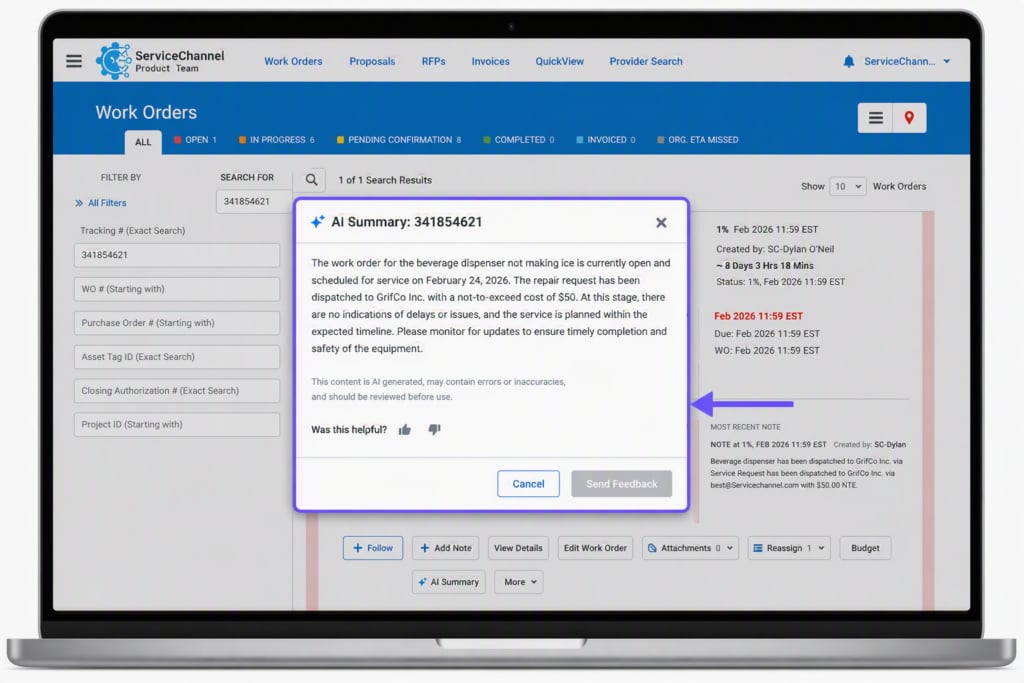Show COMPLETED work orders tab
This screenshot has height=683, width=1024.
tap(519, 140)
